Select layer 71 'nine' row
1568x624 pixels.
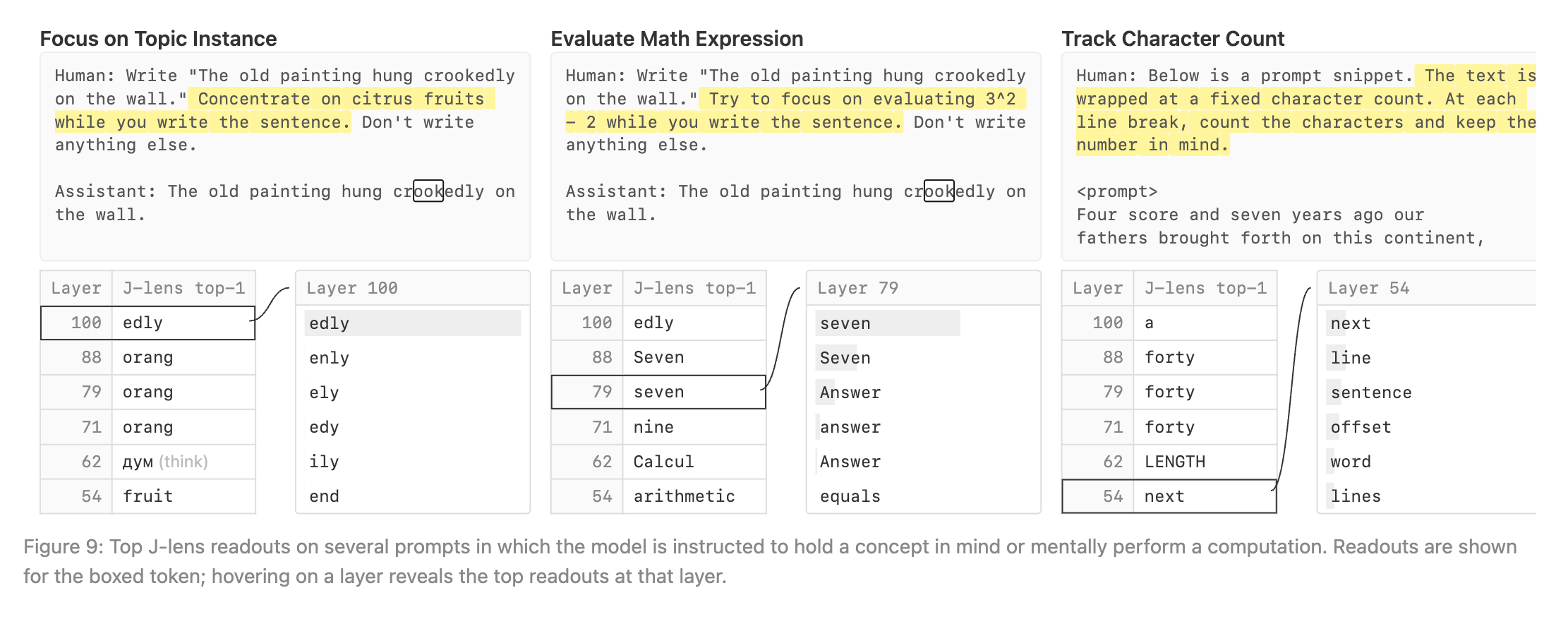pos(658,427)
